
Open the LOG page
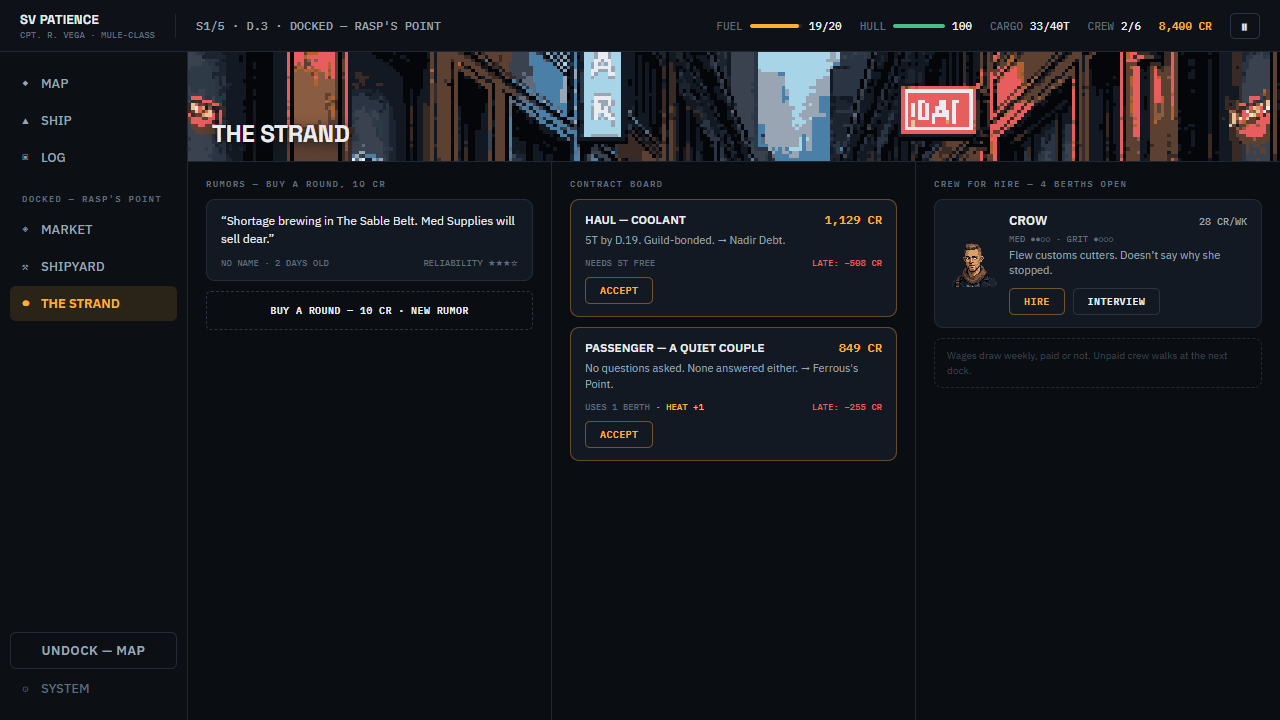pos(93,157)
